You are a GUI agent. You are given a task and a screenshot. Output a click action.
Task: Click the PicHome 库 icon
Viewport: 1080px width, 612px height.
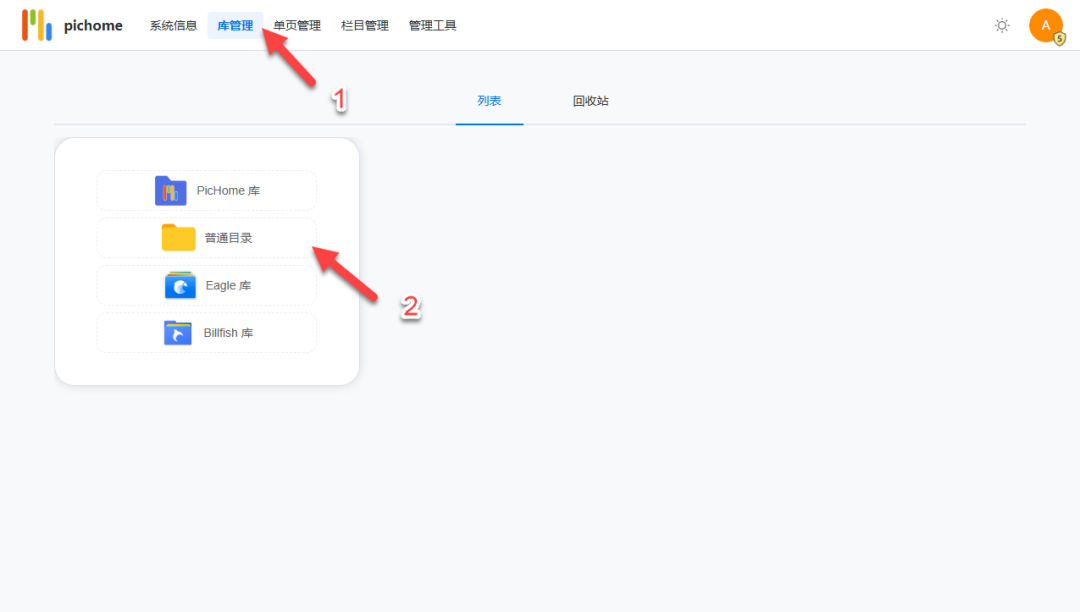[x=170, y=190]
